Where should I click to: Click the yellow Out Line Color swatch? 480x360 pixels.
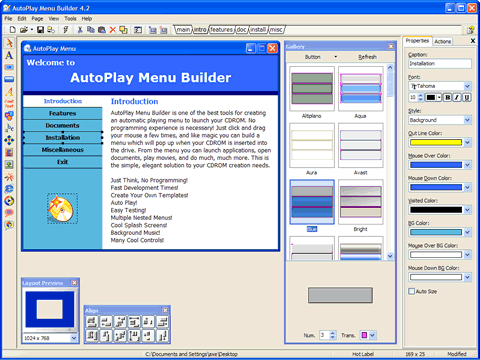(436, 142)
